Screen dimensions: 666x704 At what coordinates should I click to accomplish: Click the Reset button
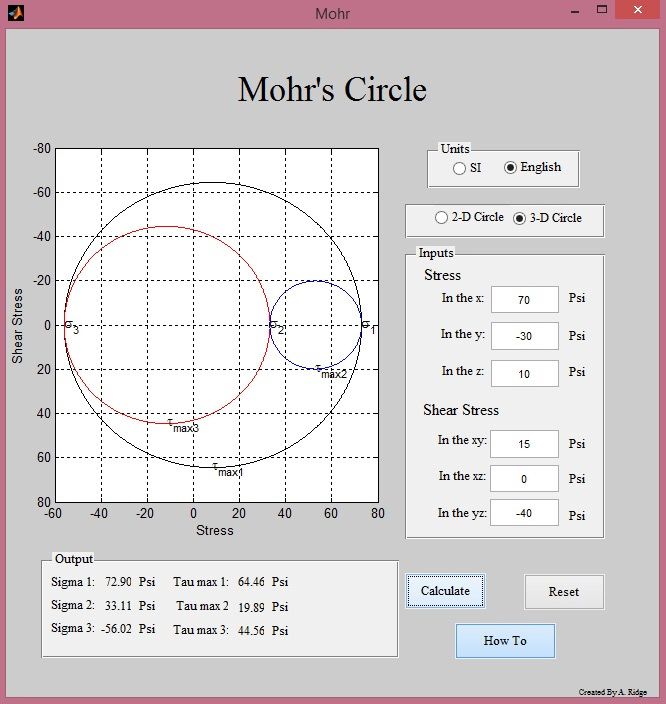(x=564, y=592)
